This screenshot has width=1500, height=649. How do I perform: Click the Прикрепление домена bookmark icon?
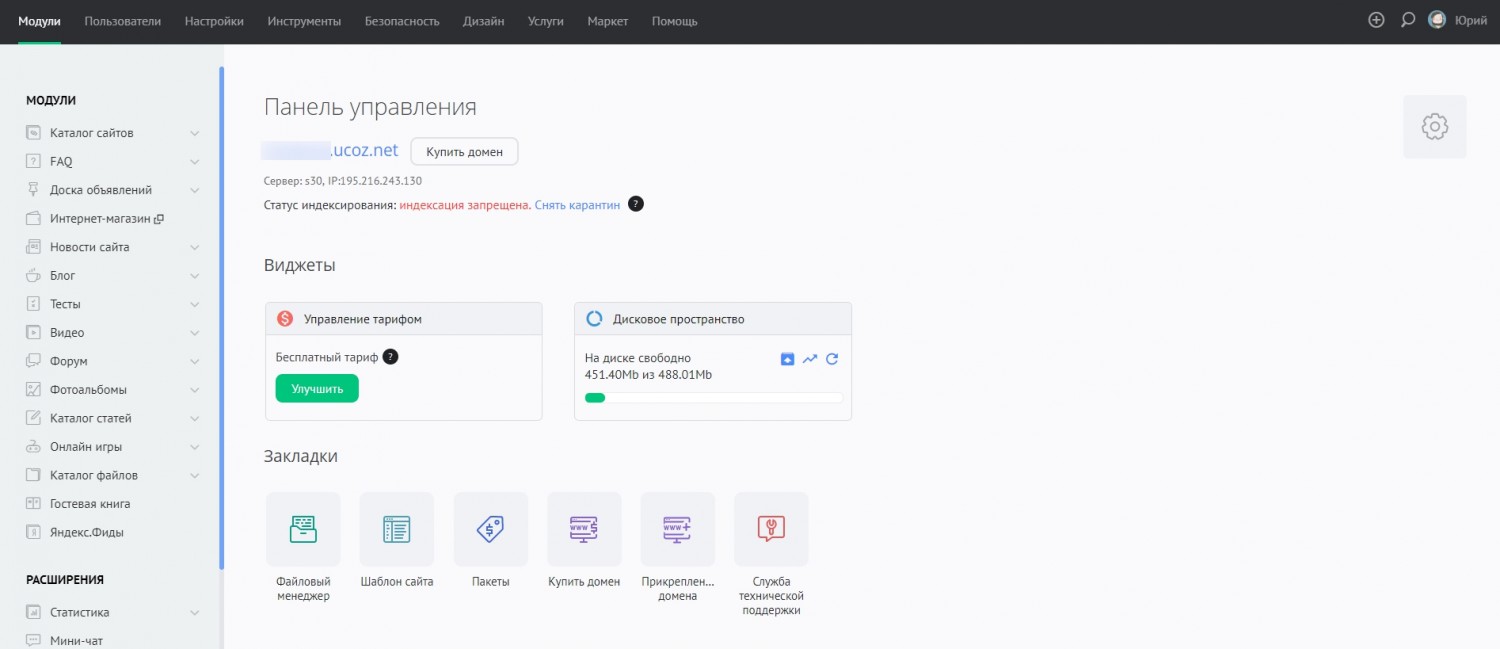[677, 529]
